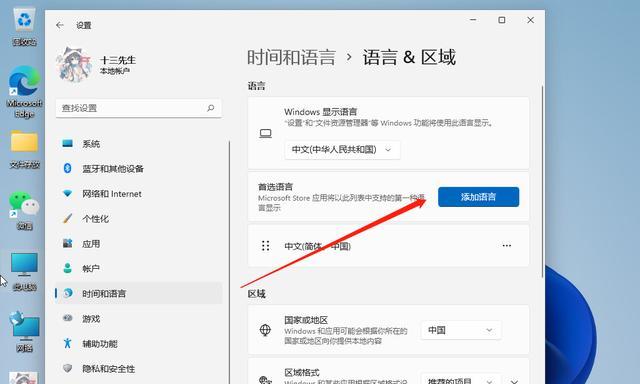Click the 添加语言 button

click(478, 197)
